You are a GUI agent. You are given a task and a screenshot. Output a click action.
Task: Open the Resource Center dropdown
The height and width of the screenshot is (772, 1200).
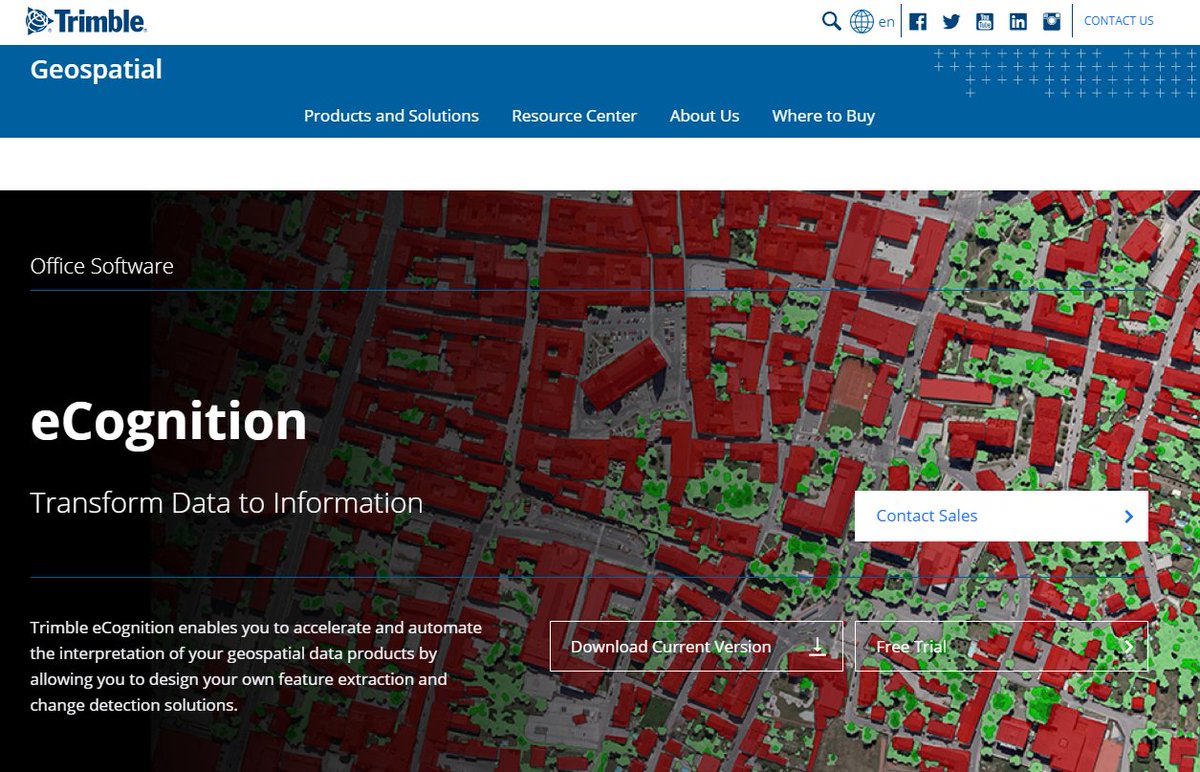(574, 115)
